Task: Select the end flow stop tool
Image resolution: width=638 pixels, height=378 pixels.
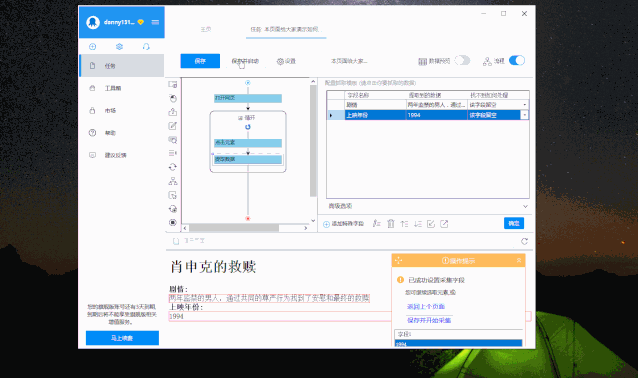Action: pos(173,223)
